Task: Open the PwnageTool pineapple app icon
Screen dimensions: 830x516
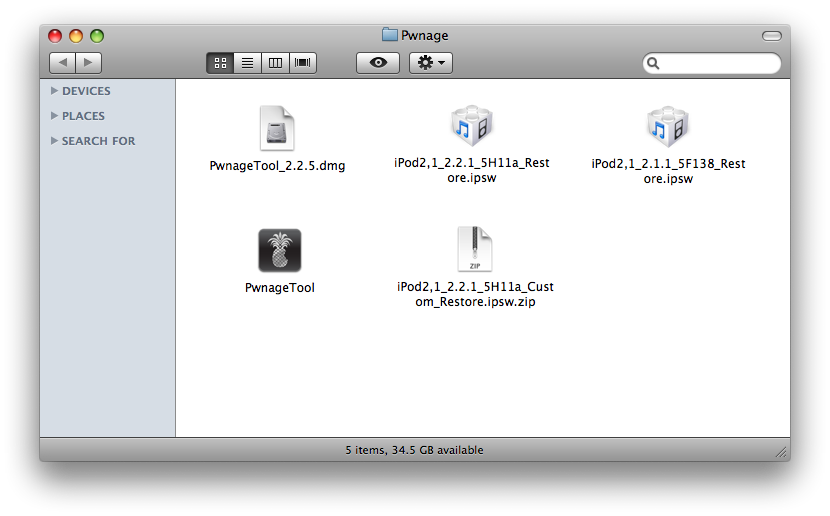Action: 279,250
